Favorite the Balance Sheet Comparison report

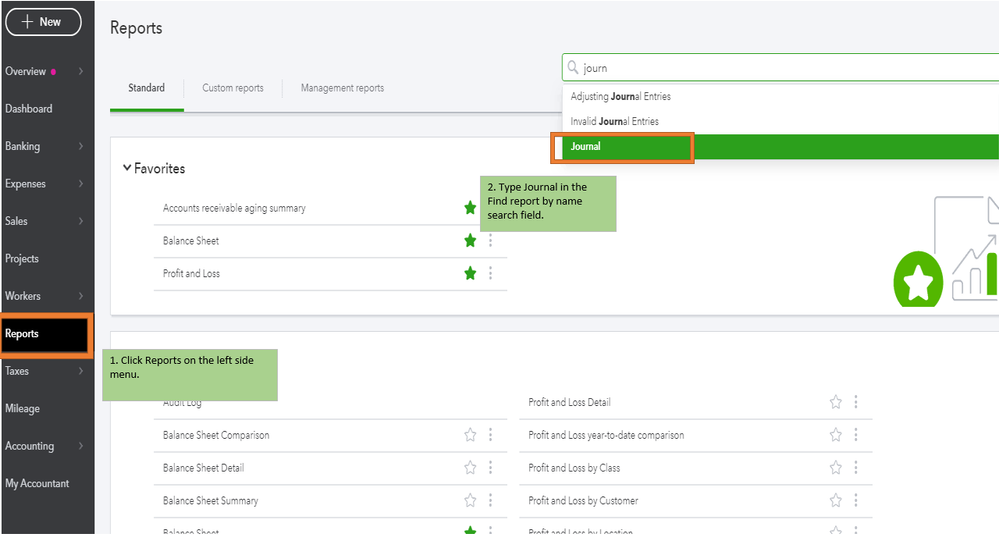[x=470, y=435]
